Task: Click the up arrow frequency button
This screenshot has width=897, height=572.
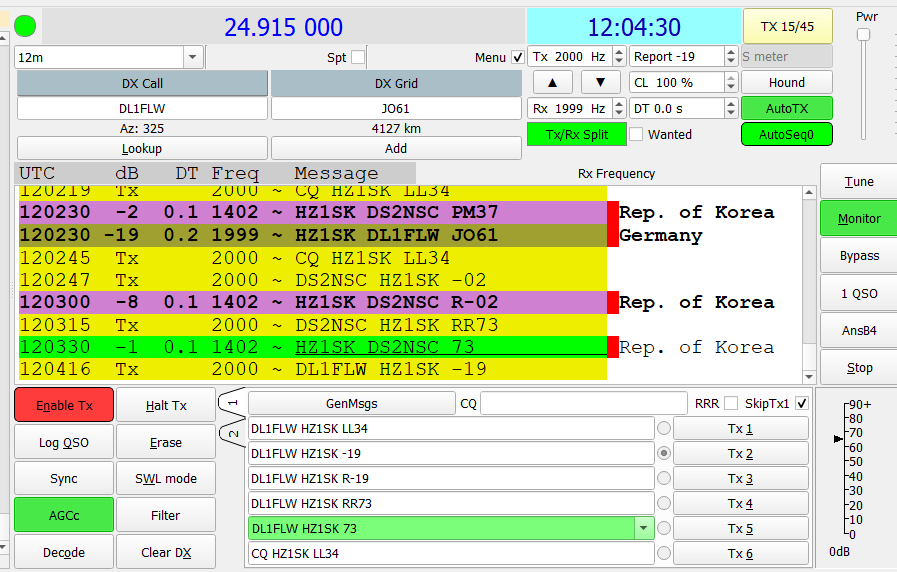Action: click(x=553, y=82)
